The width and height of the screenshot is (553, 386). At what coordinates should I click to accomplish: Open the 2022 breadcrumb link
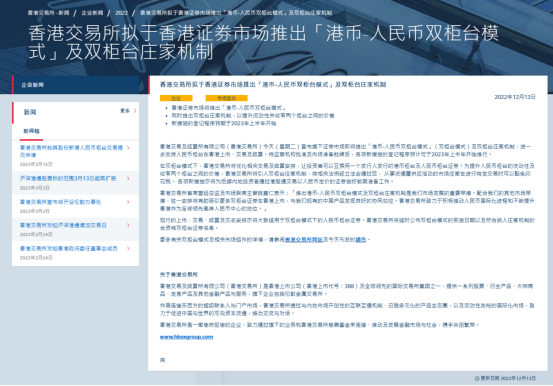coord(121,13)
